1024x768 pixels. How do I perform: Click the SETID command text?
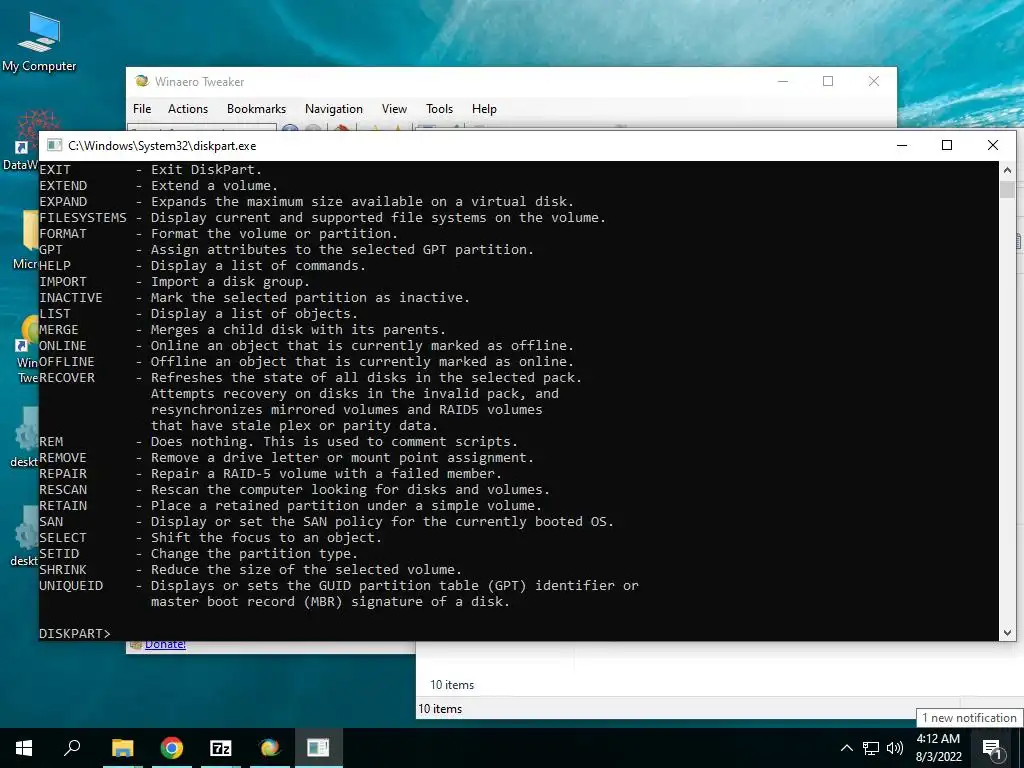59,554
